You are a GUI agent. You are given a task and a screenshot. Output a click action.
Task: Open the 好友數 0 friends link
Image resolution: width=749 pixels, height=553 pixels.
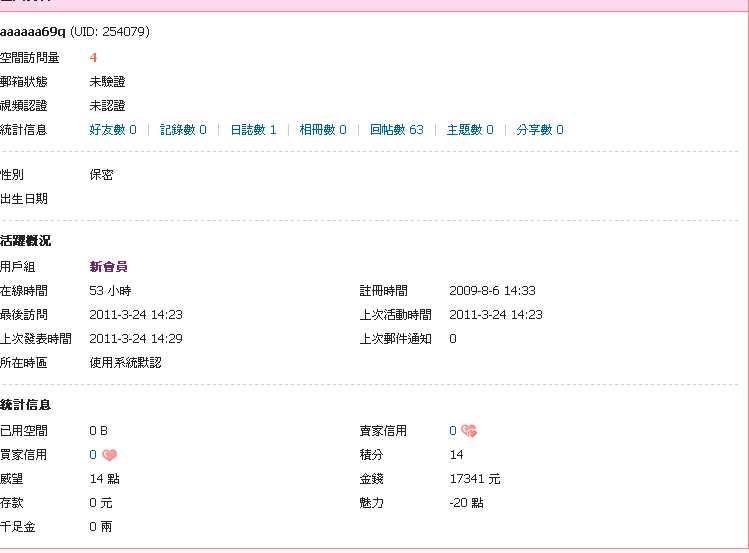[x=112, y=130]
